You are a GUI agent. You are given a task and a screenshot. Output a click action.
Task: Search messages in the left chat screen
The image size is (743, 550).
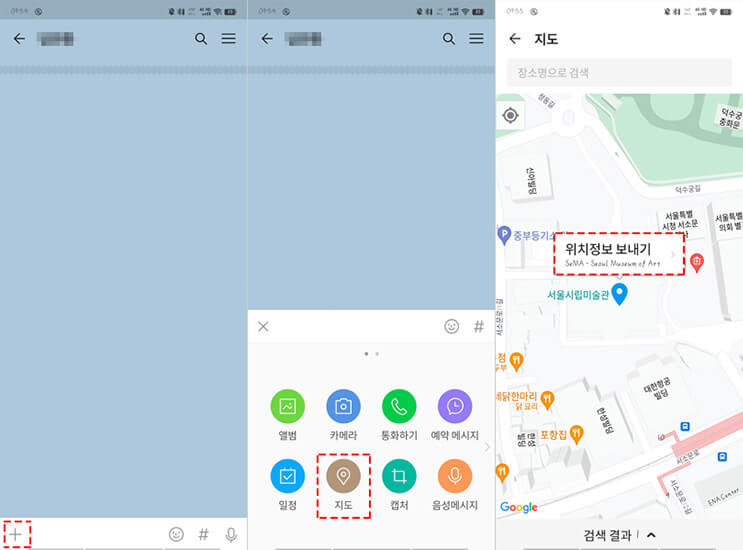click(x=201, y=39)
